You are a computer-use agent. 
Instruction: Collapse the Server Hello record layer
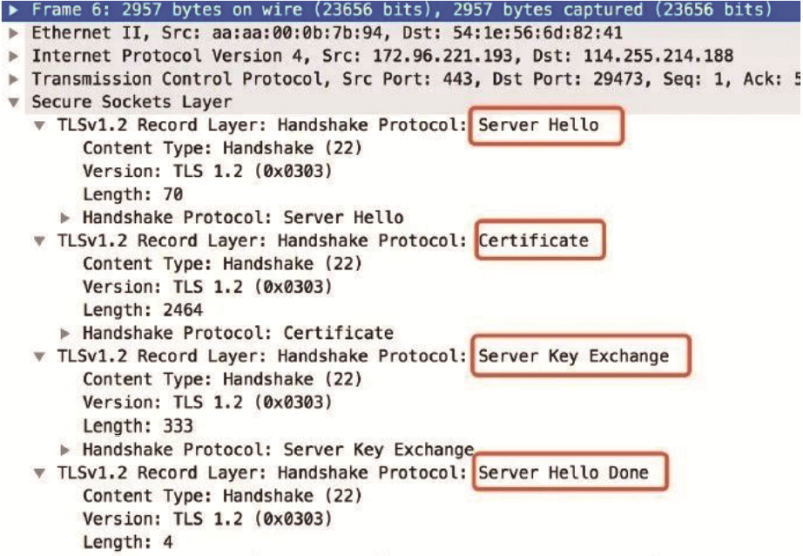[39, 125]
